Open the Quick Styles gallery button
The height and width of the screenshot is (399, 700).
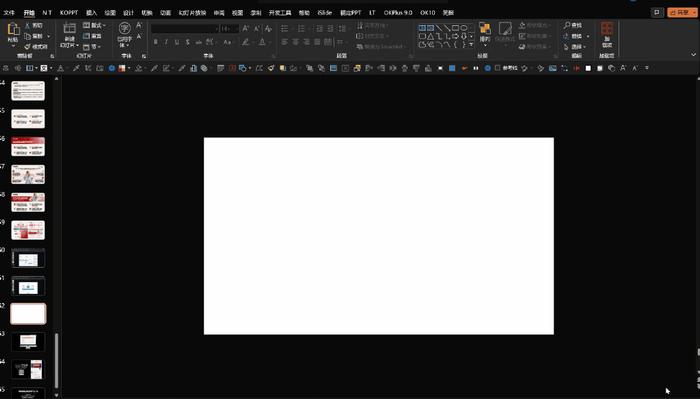[x=505, y=33]
